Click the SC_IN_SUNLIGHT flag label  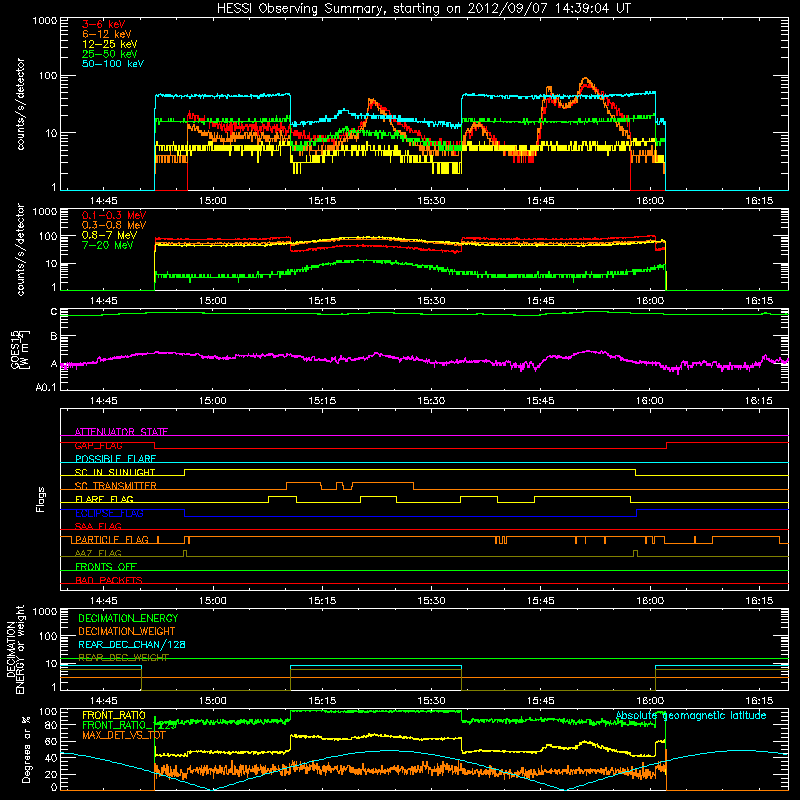pos(115,472)
